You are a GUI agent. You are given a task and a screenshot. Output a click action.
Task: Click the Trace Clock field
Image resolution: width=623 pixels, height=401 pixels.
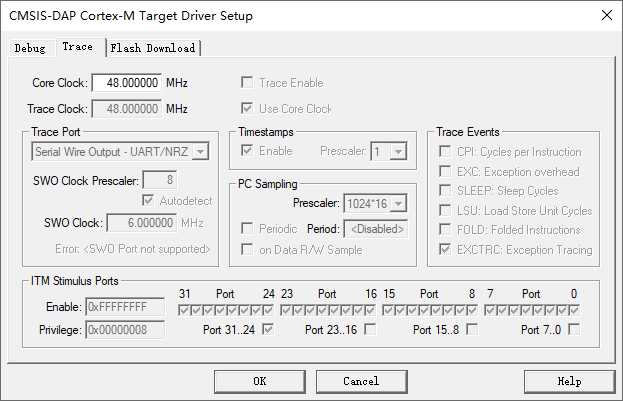click(127, 108)
